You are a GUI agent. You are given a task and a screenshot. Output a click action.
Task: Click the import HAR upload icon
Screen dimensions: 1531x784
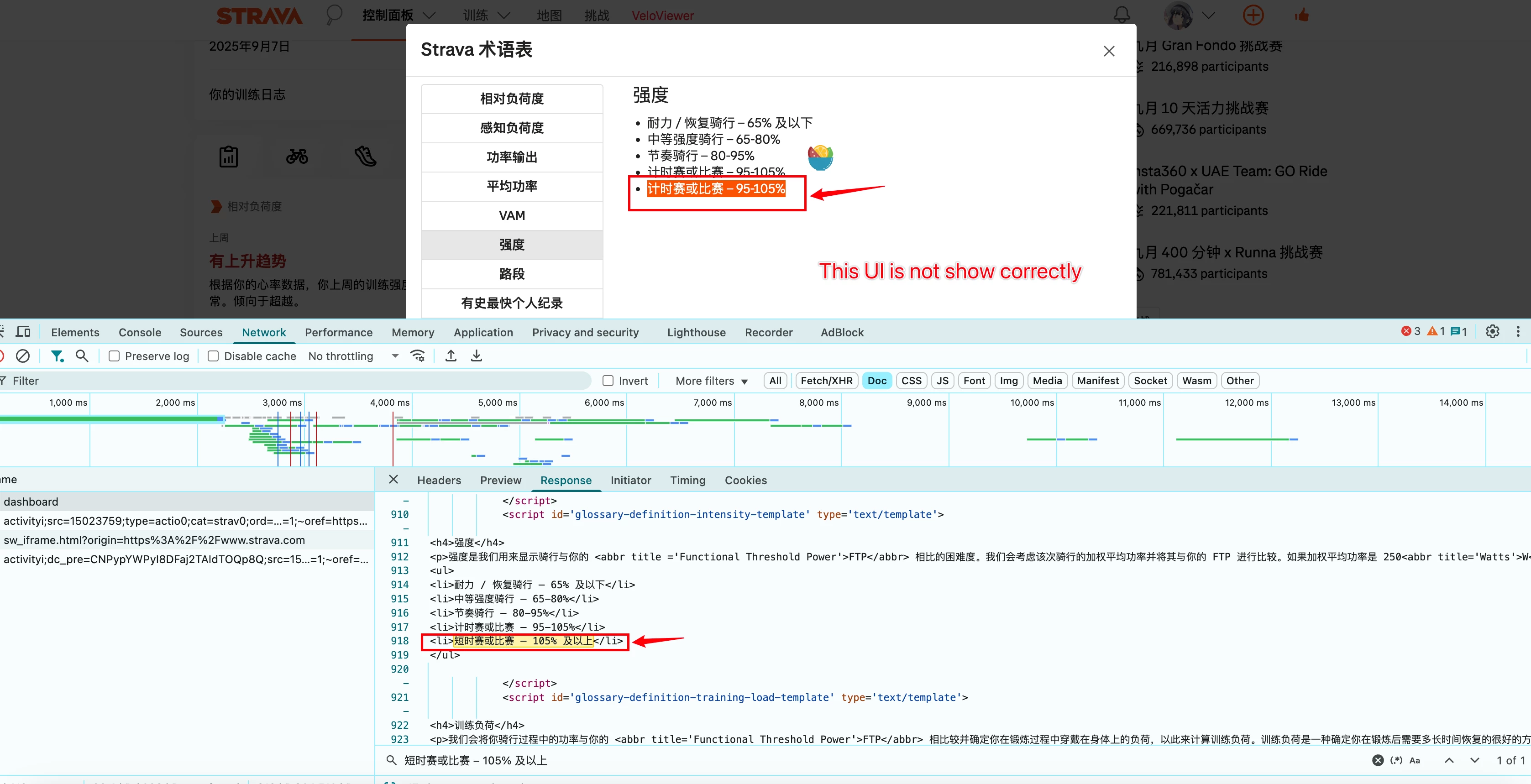coord(451,356)
